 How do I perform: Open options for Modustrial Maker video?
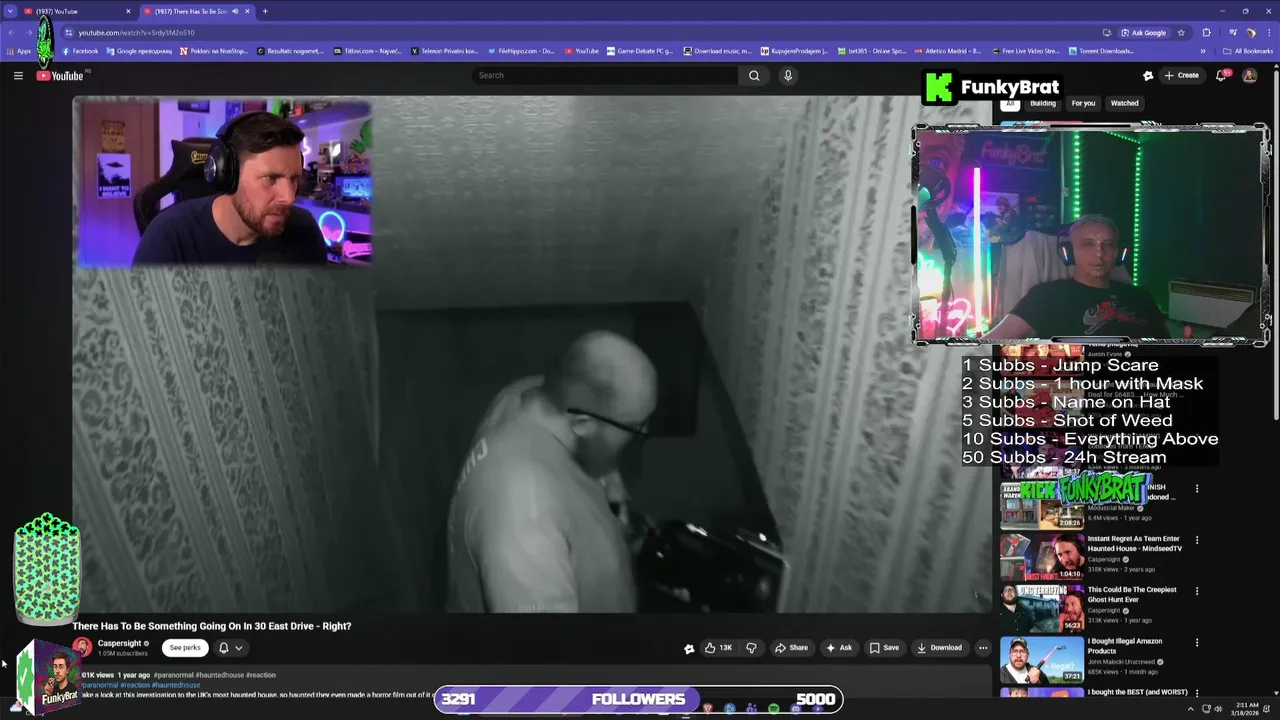click(1197, 489)
